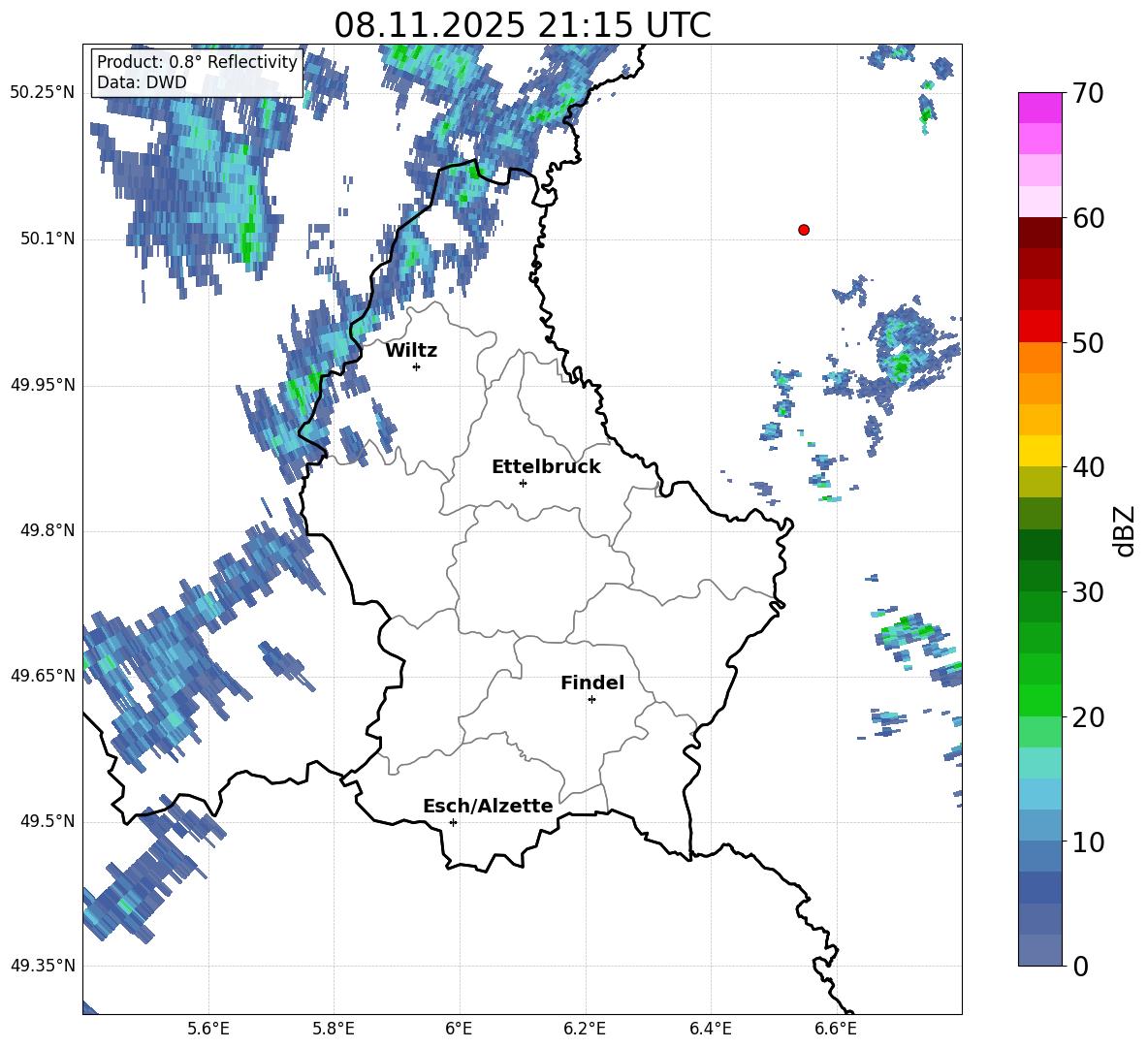The height and width of the screenshot is (1048, 1148).
Task: Click the title 08.11.2025 21:15 UTC
Action: tap(523, 25)
